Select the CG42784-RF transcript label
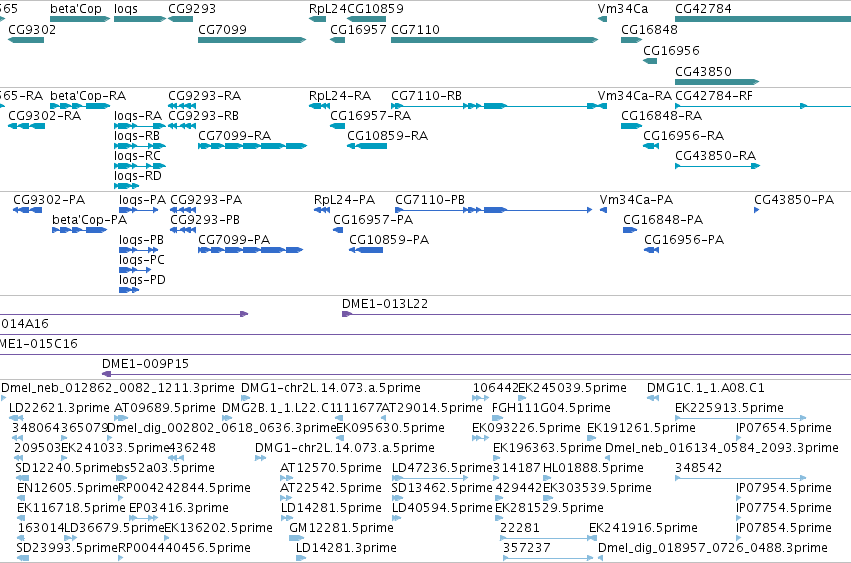Viewport: 851px width, 563px height. 714,96
